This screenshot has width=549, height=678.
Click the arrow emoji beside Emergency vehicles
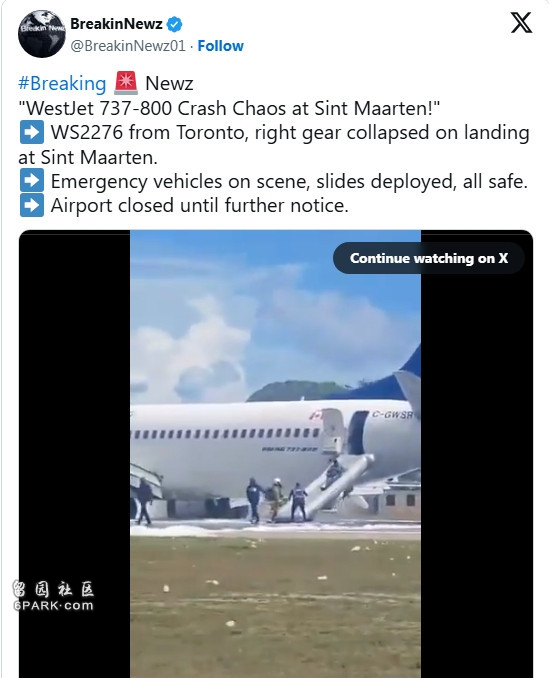click(32, 181)
